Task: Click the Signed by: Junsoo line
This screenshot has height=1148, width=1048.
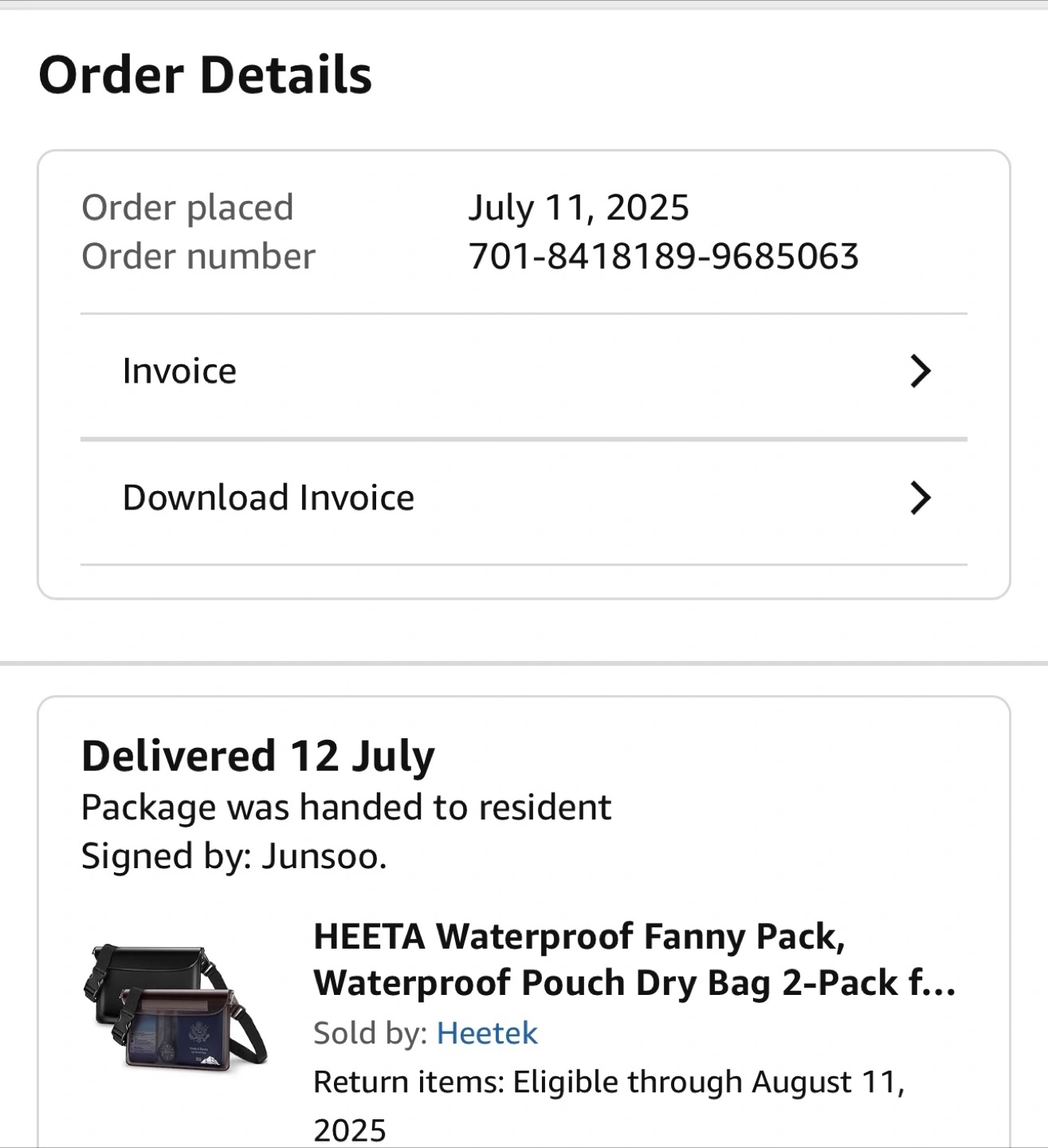Action: coord(234,857)
